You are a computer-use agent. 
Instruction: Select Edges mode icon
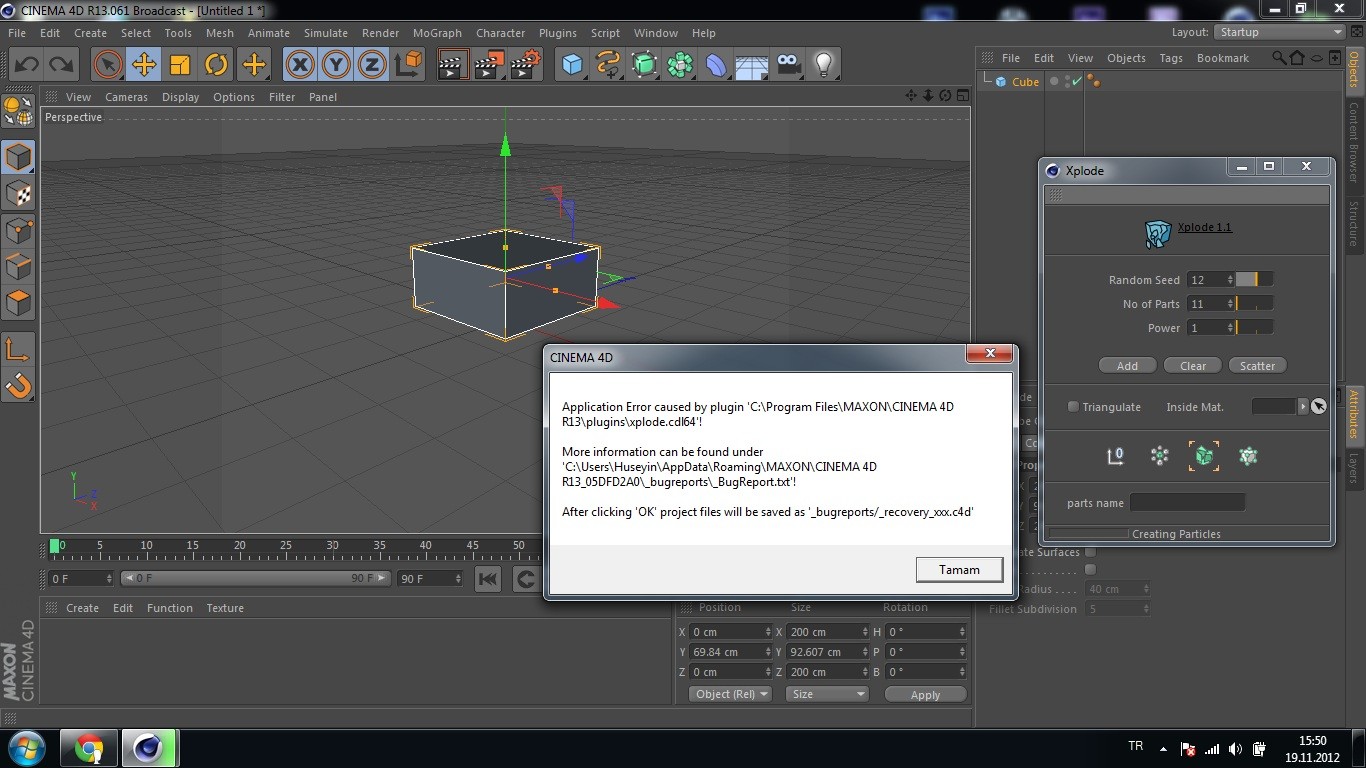pos(18,266)
